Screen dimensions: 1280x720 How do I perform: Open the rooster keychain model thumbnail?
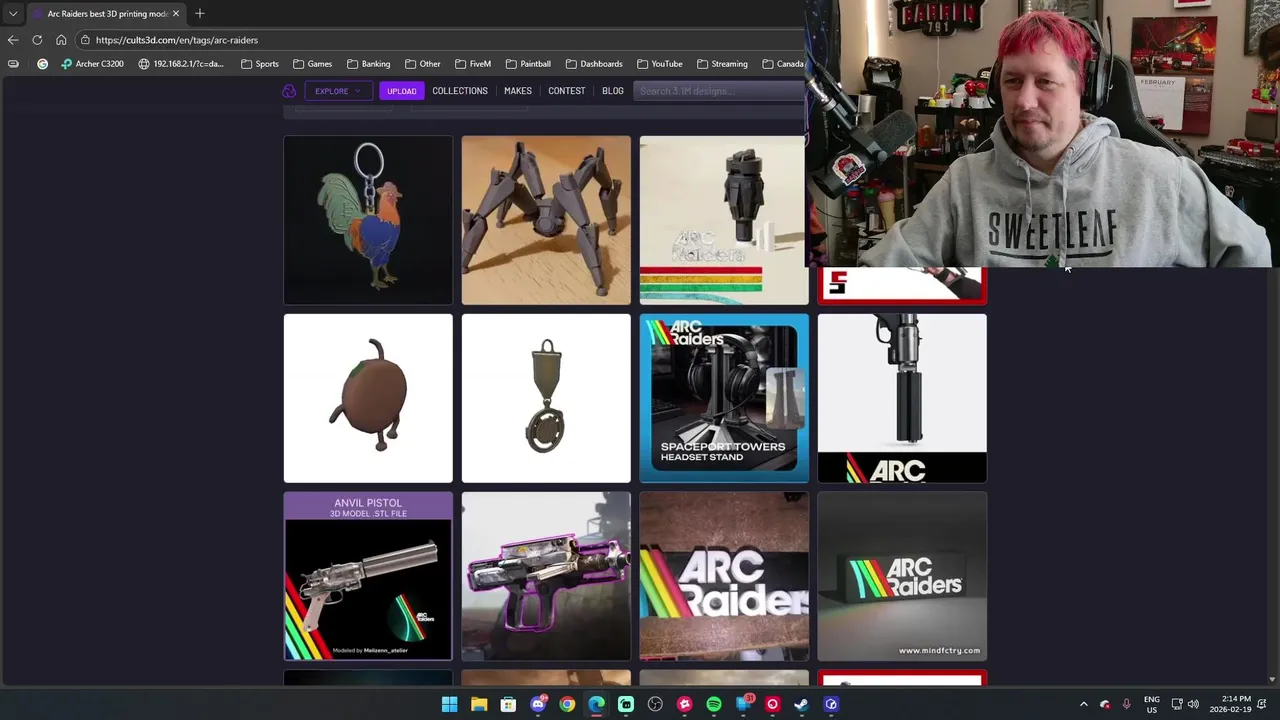point(368,220)
